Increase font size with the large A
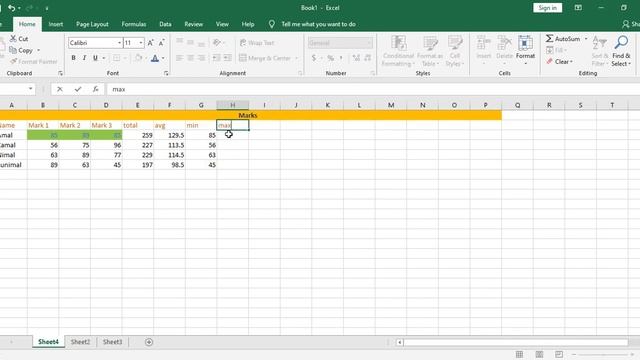This screenshot has height=360, width=640. coord(150,43)
